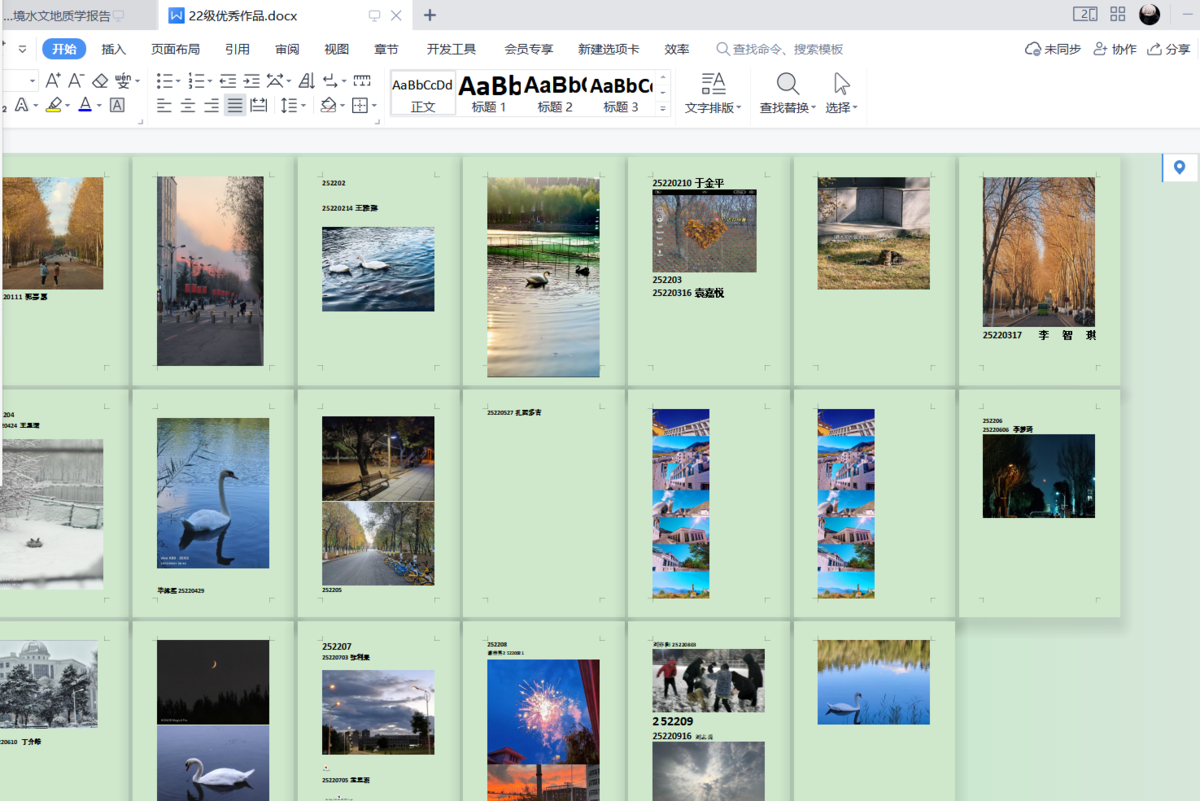
Task: Click the Chinese typography layout icon
Action: click(x=276, y=81)
